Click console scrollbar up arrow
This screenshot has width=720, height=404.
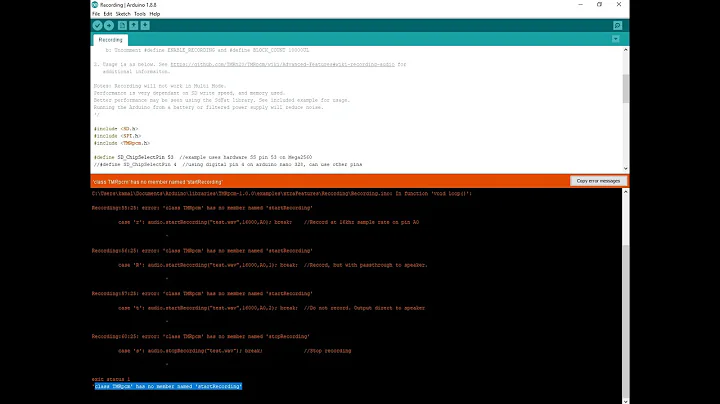(625, 192)
